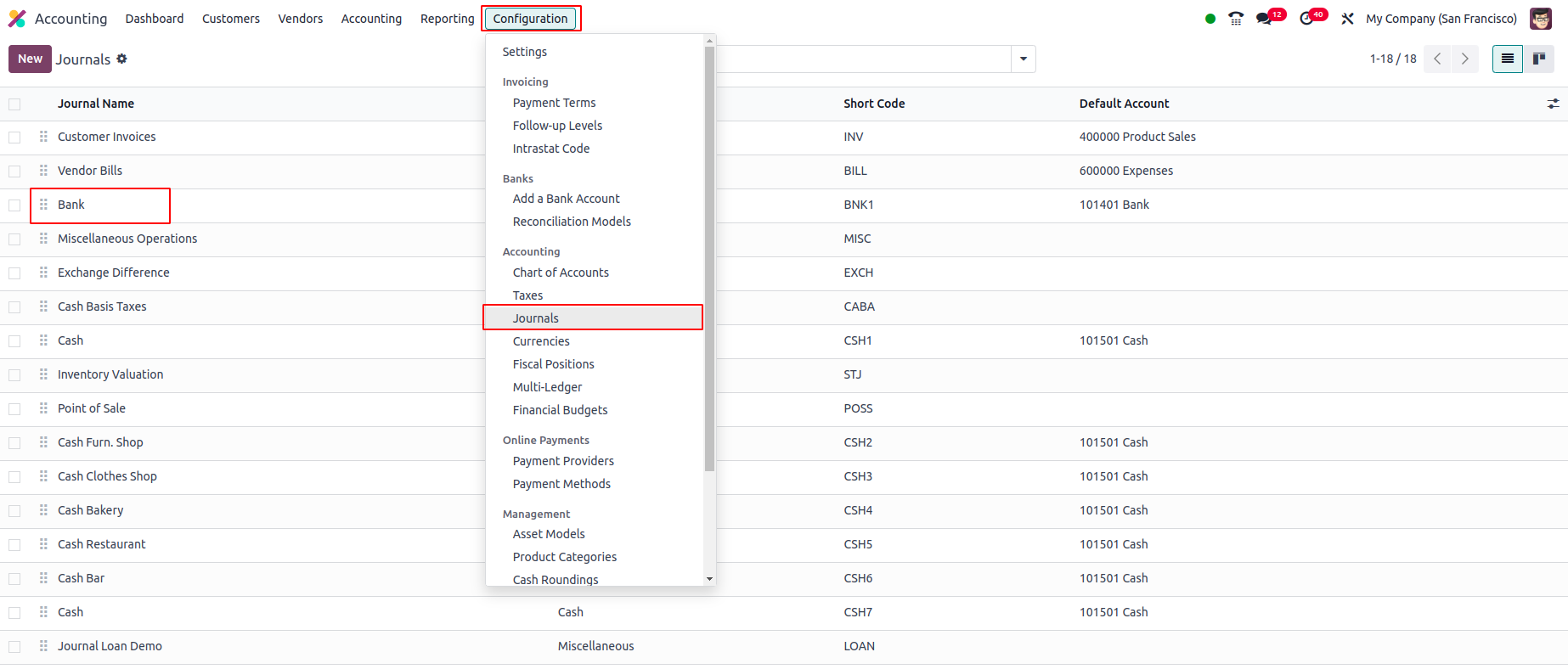Screen dimensions: 1568x669
Task: Open the chat messages icon with badge 12
Action: (1270, 17)
